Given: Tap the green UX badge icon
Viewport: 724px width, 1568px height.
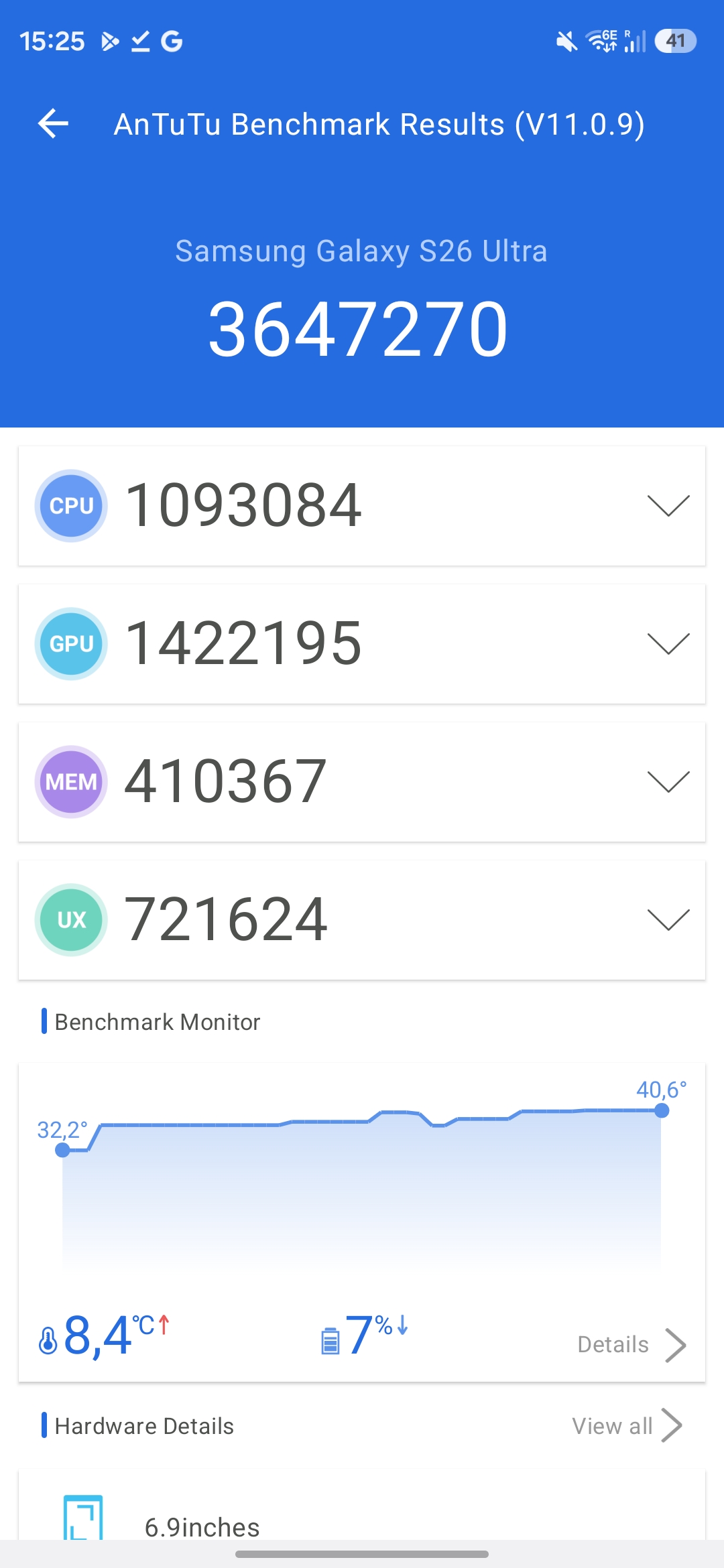Looking at the screenshot, I should click(71, 920).
